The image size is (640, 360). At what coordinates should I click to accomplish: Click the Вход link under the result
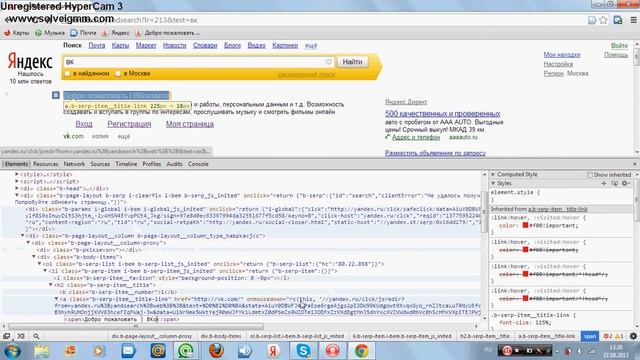[84, 124]
